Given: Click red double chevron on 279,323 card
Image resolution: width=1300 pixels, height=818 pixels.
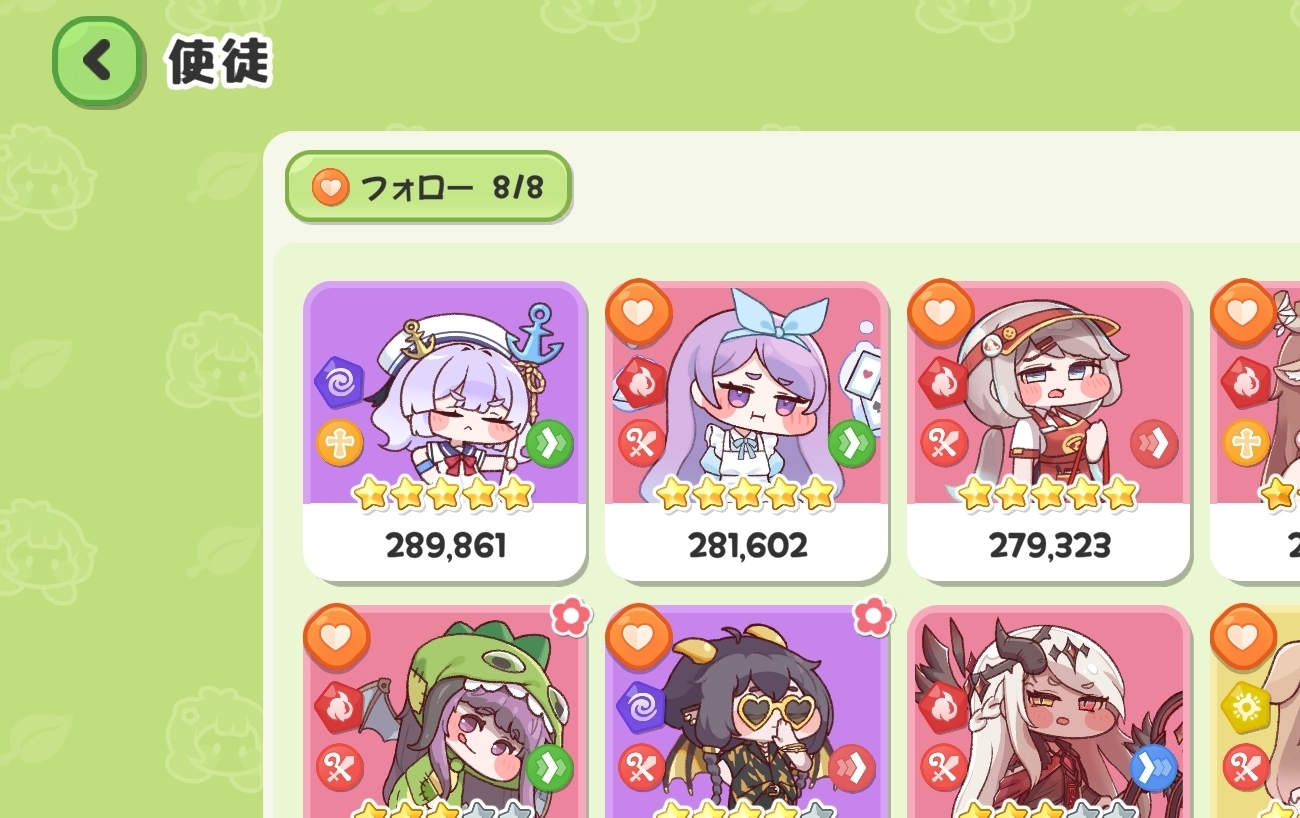Looking at the screenshot, I should (1154, 443).
